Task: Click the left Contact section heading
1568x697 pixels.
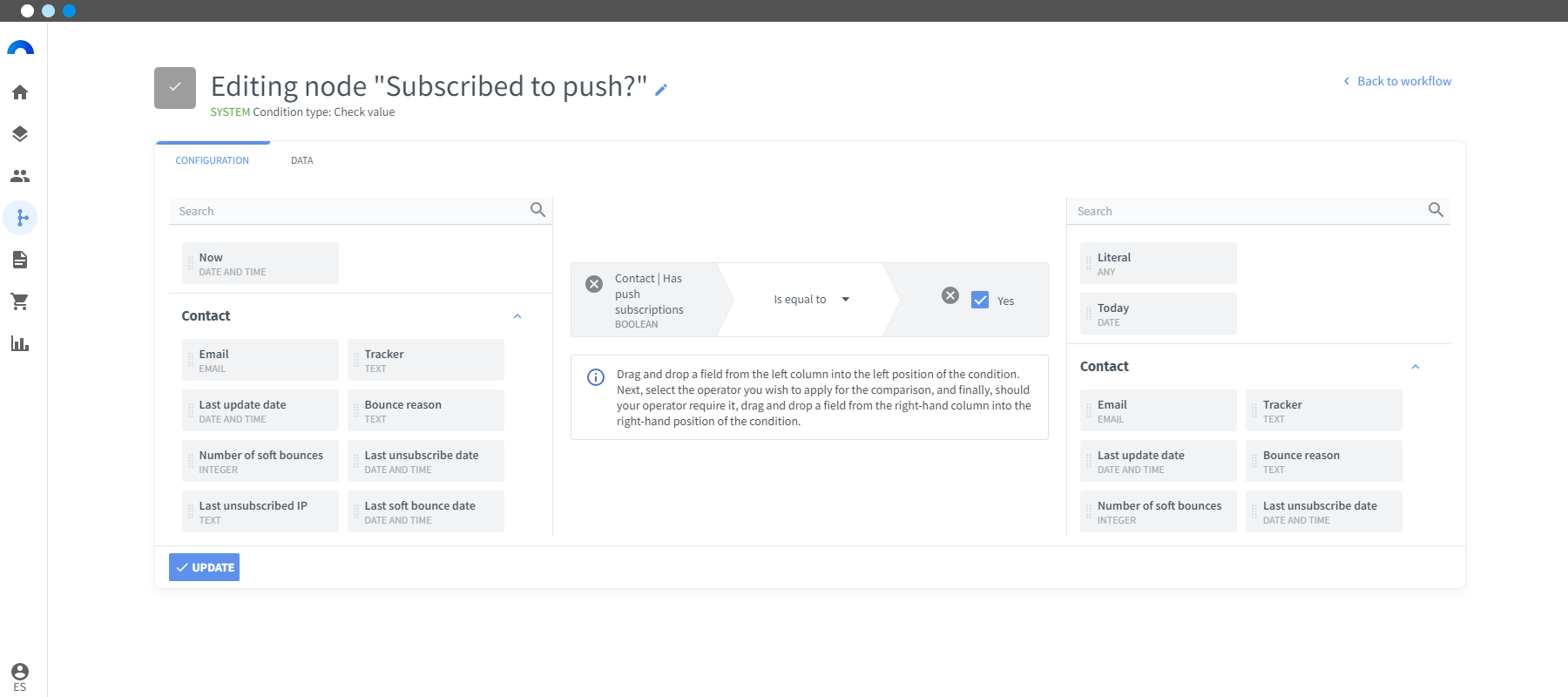Action: click(x=206, y=316)
